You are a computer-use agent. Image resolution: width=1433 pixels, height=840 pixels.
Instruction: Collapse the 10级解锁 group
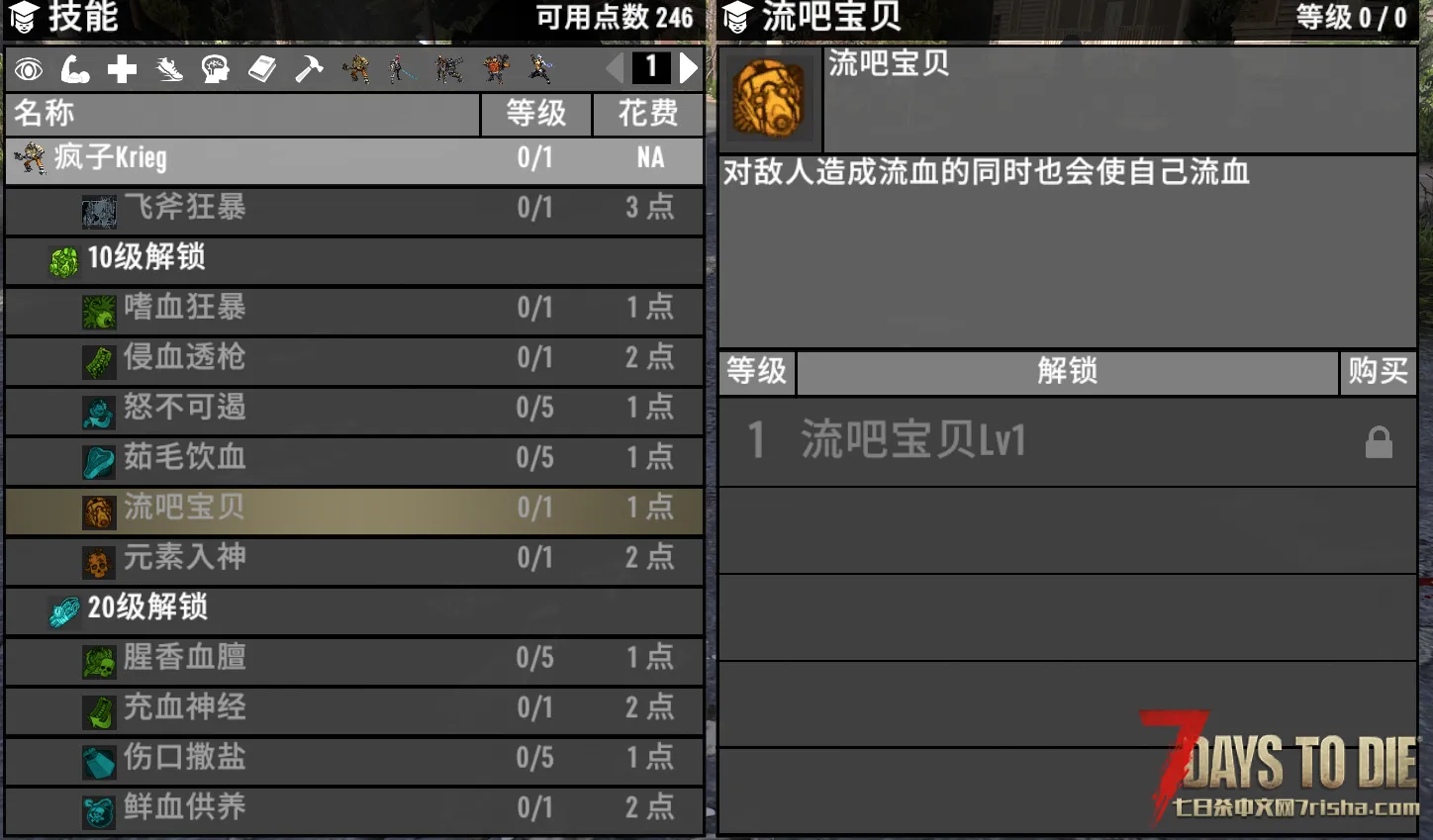pos(354,259)
